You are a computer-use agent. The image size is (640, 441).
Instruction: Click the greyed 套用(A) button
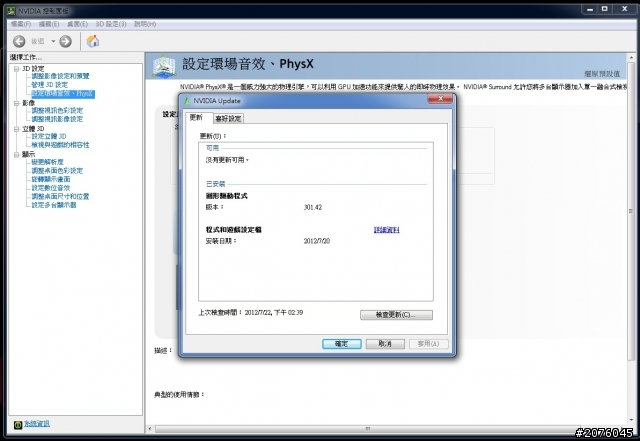429,344
